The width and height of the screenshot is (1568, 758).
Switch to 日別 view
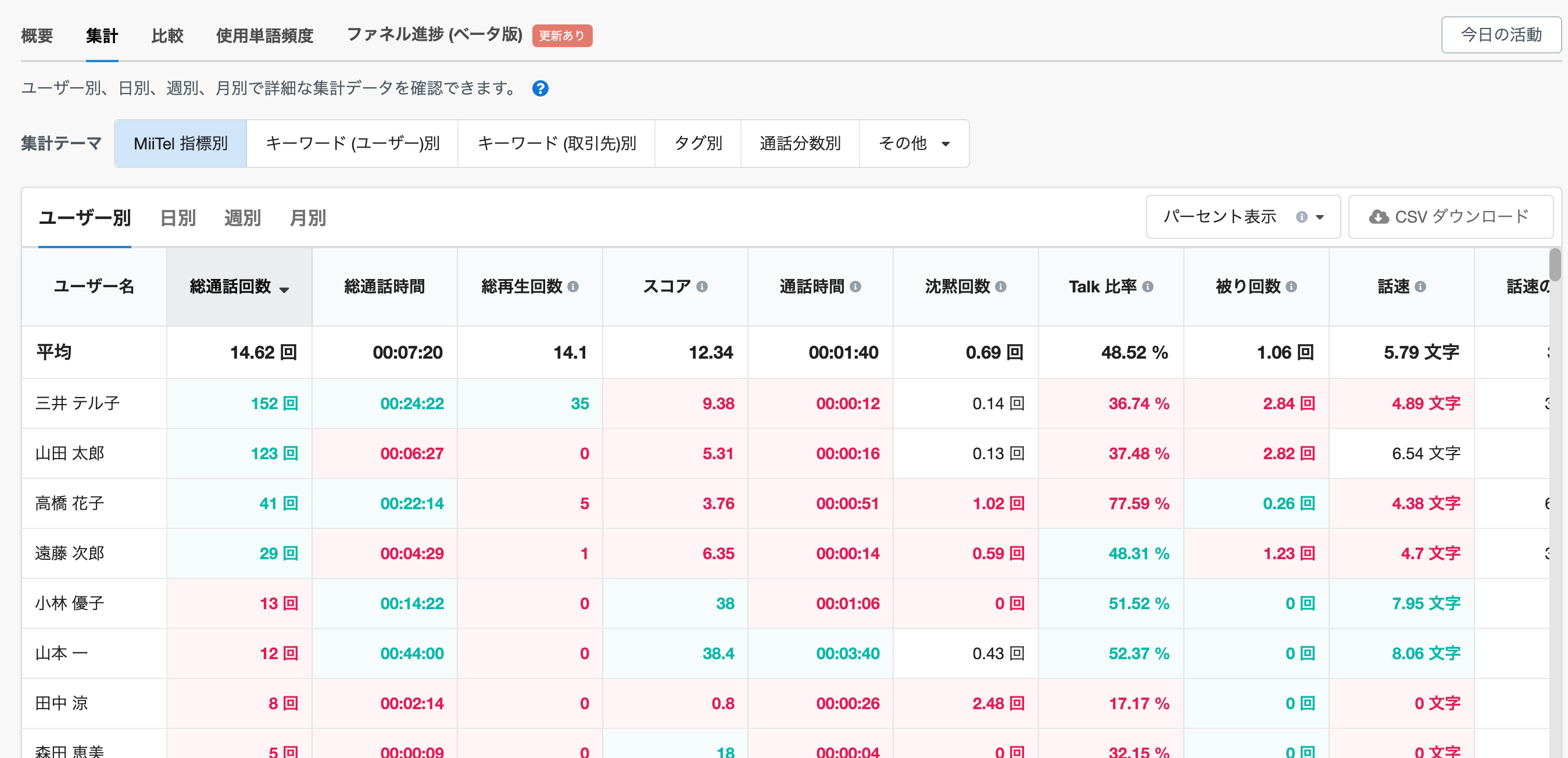coord(178,218)
